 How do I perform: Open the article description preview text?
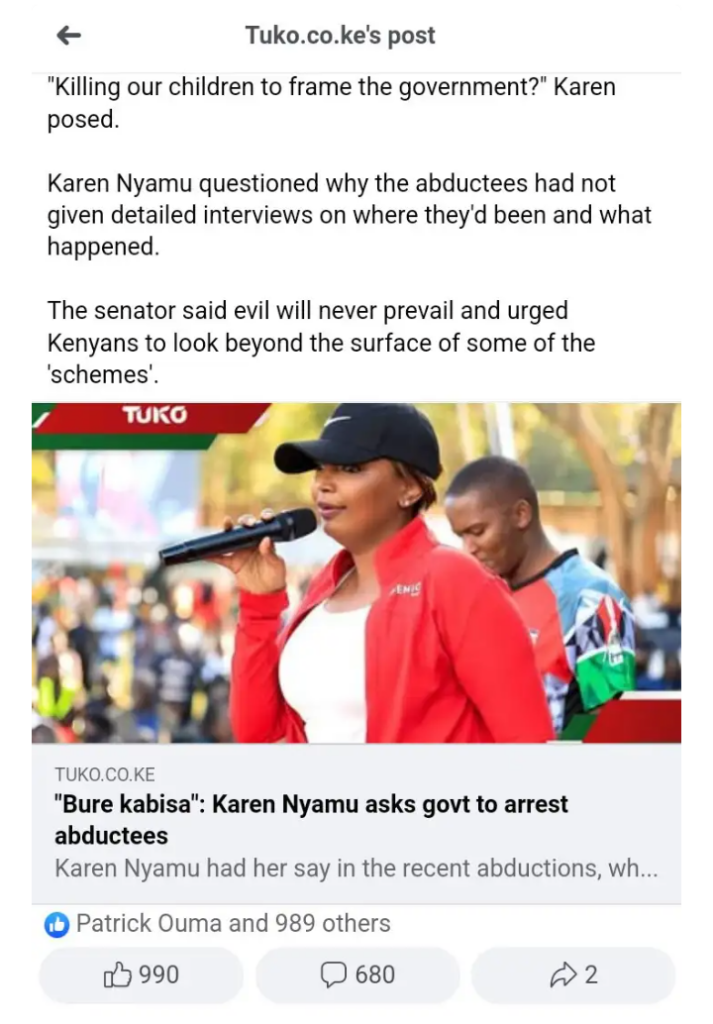356,869
